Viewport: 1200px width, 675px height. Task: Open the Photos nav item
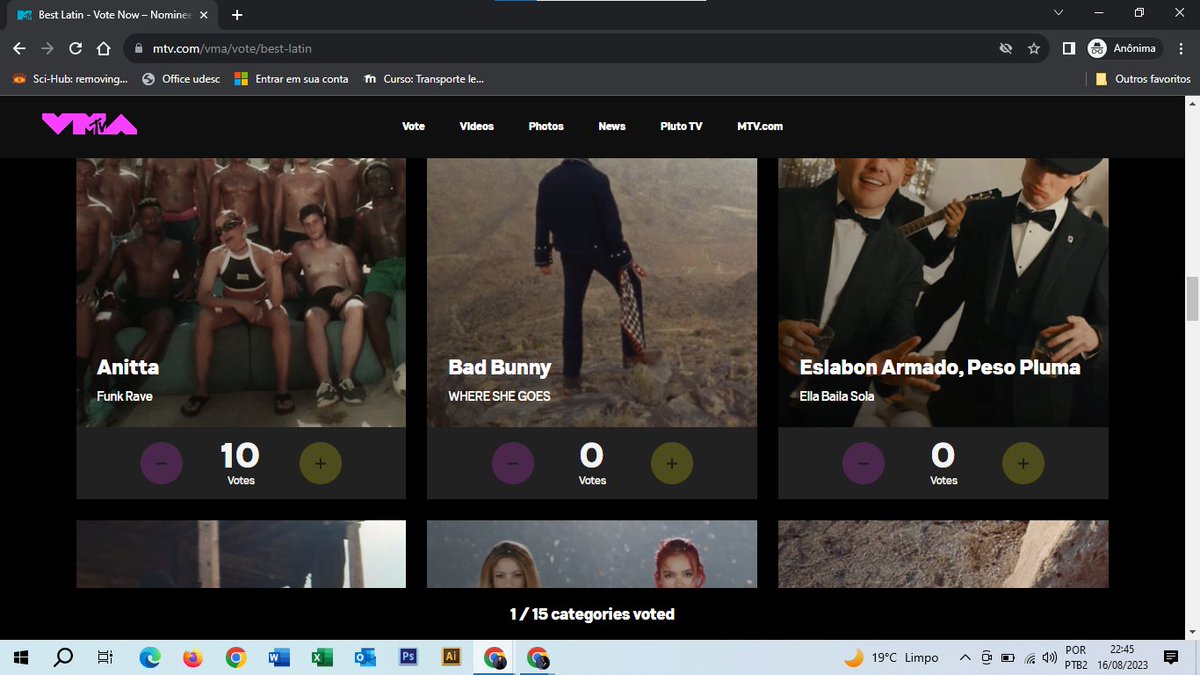[x=546, y=126]
